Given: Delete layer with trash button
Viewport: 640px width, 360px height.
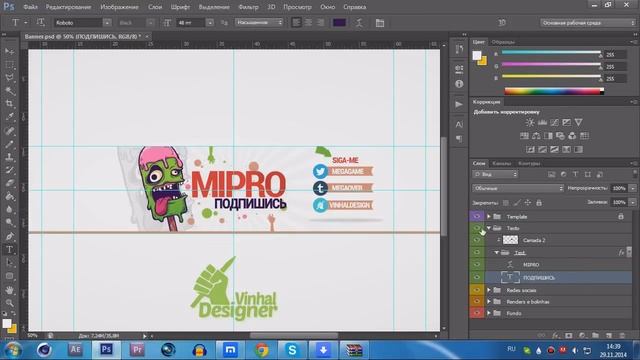Looking at the screenshot, I should pyautogui.click(x=622, y=336).
